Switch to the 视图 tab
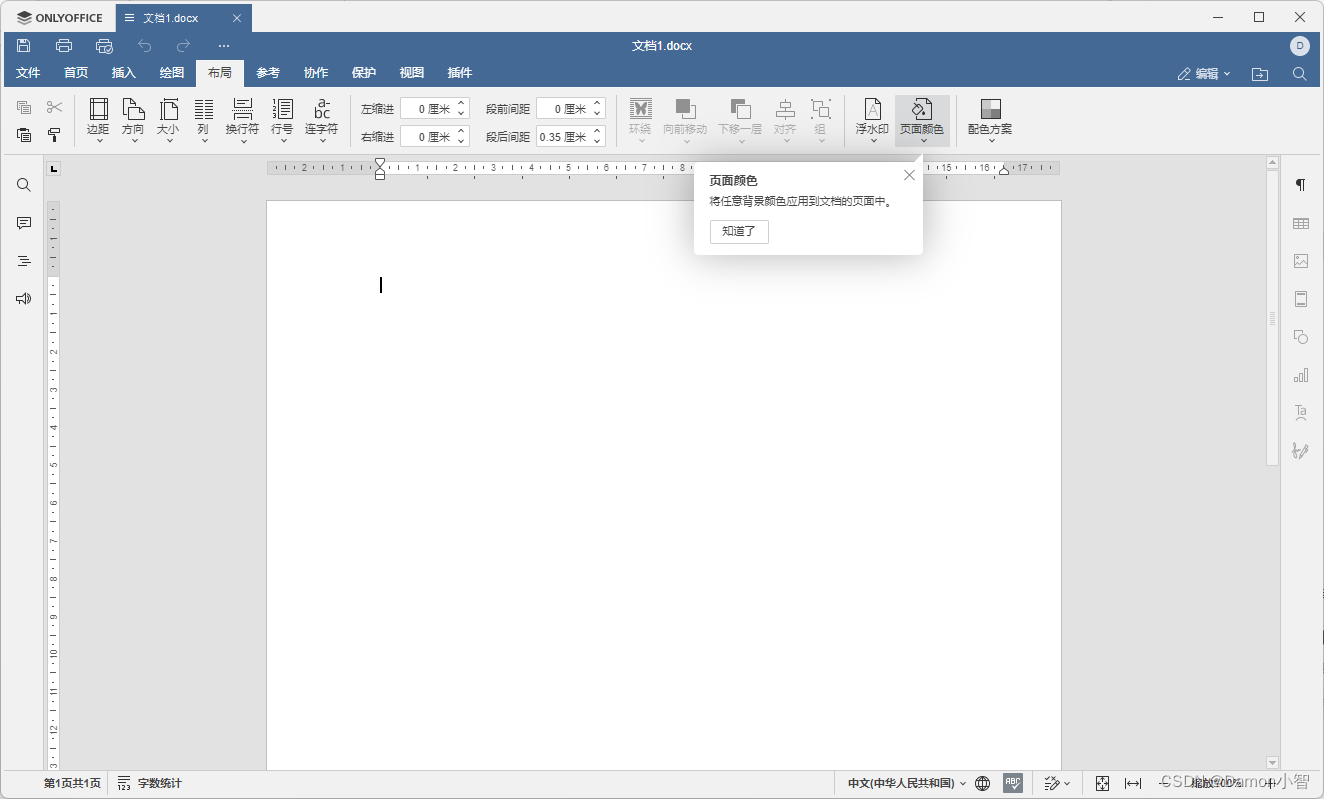Viewport: 1324px width, 799px height. (x=412, y=73)
